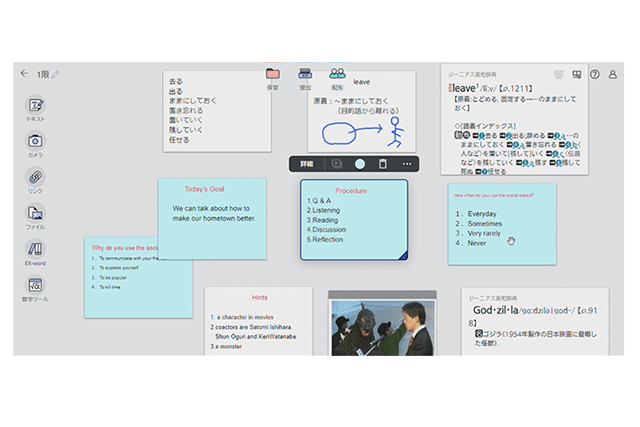The width and height of the screenshot is (640, 427).
Task: Click the screen layout icon beside help
Action: [577, 74]
